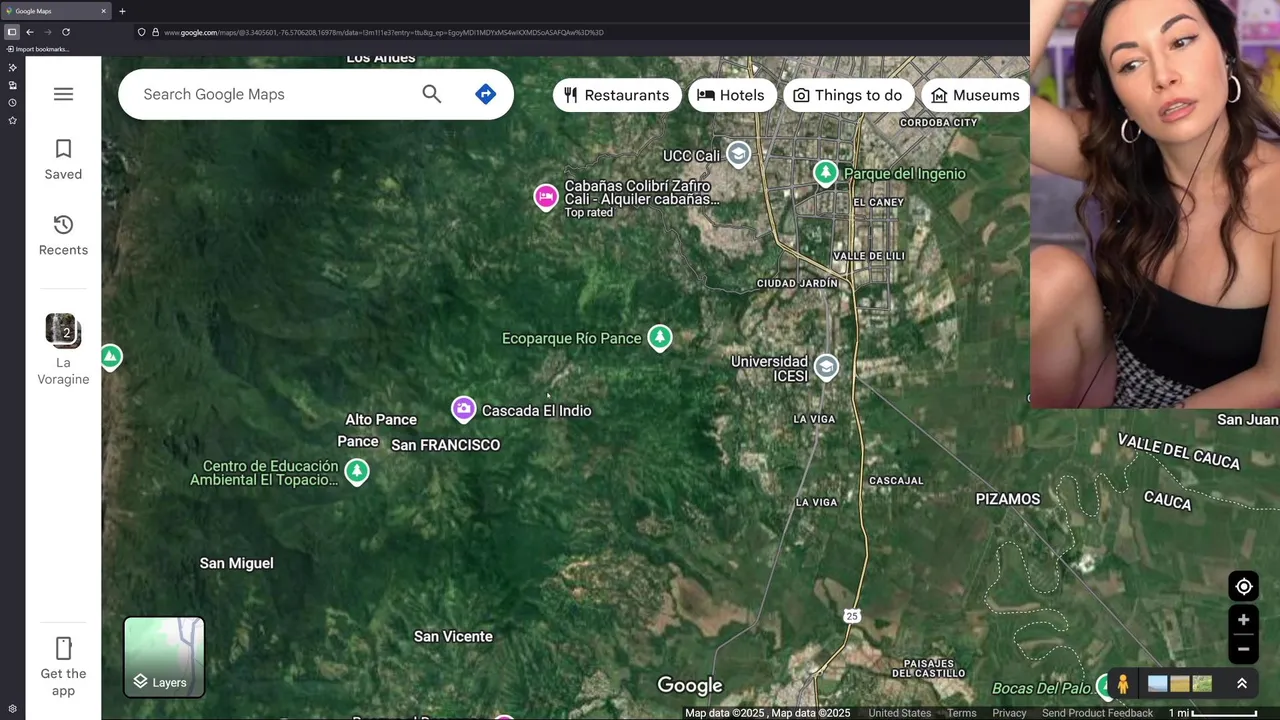Click the EL CANEY map label

879,202
